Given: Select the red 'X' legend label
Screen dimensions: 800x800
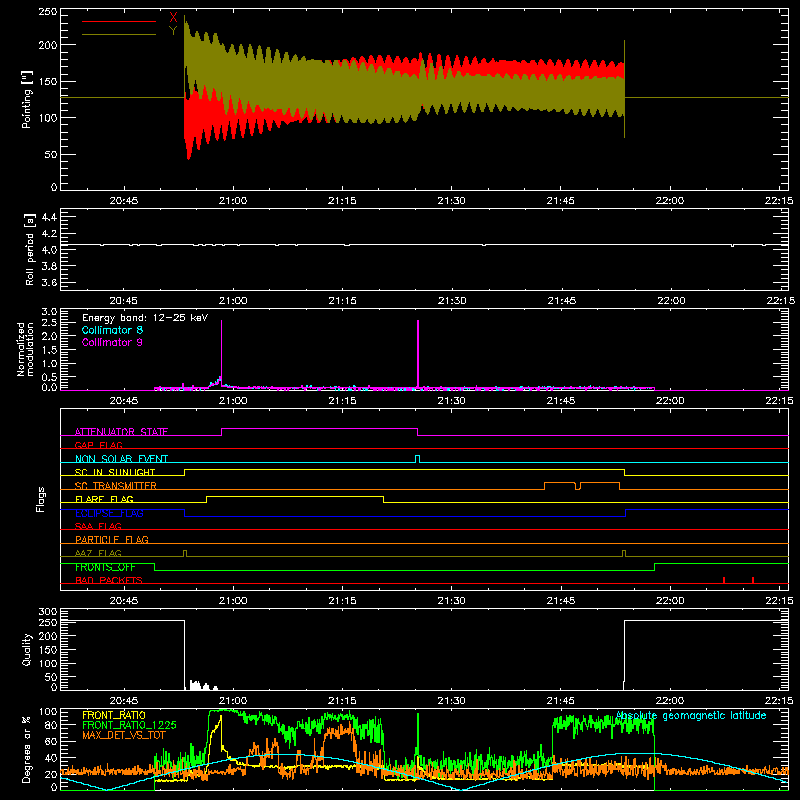Looking at the screenshot, I should tap(173, 18).
